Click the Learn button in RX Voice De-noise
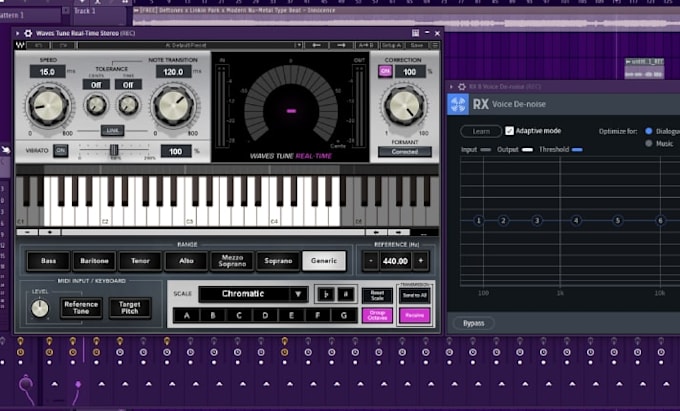Viewport: 680px width, 411px height. click(x=481, y=131)
